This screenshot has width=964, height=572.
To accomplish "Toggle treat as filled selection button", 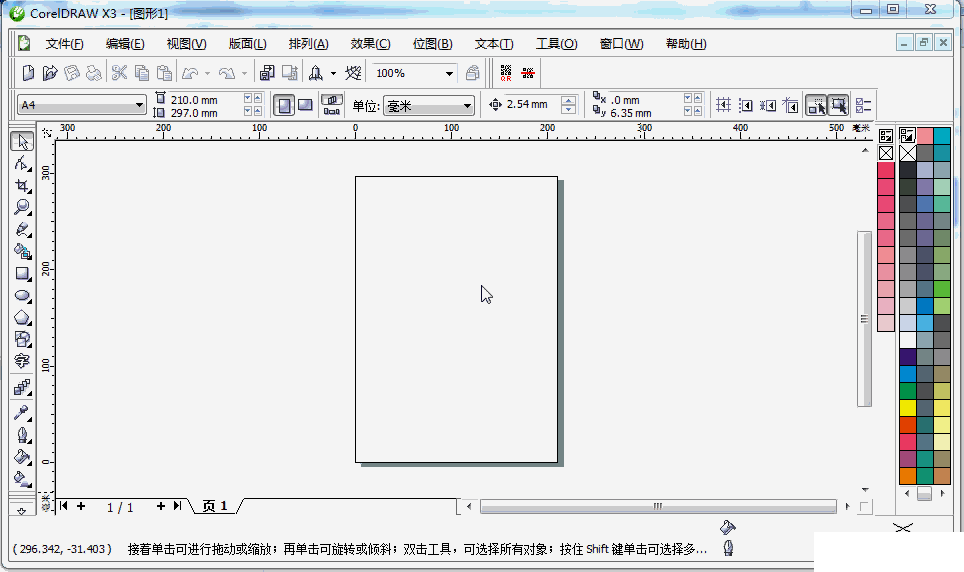I will click(839, 106).
